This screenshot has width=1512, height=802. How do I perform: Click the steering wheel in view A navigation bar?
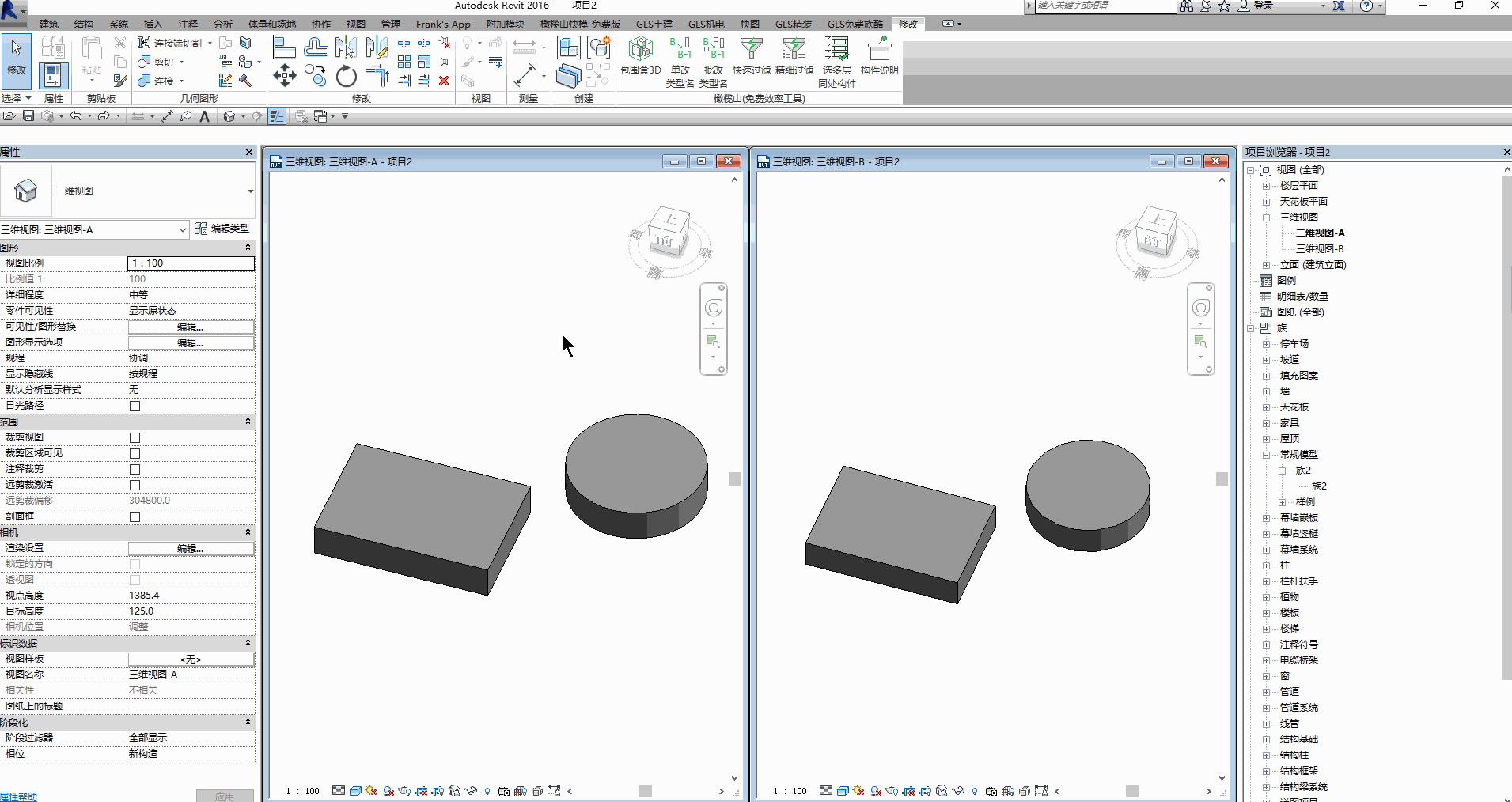coord(714,308)
